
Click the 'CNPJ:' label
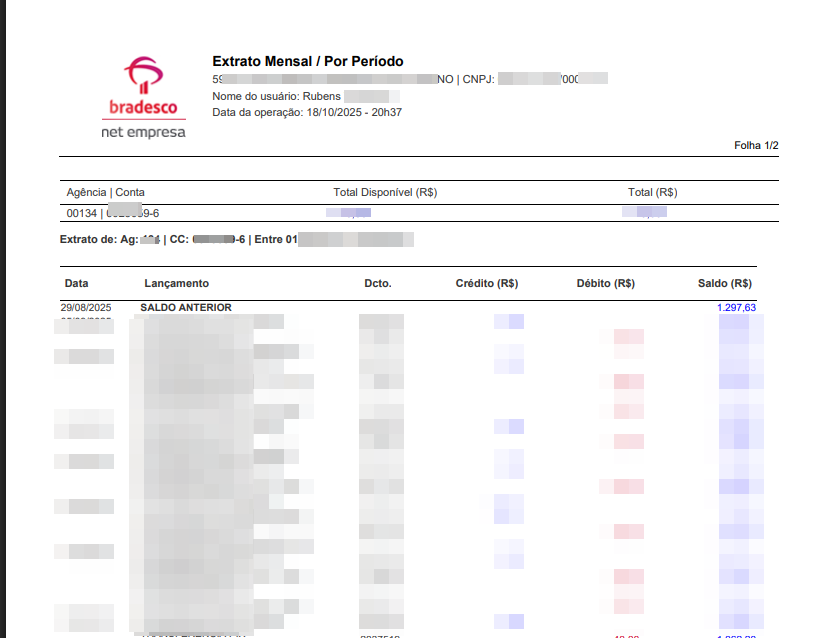(478, 79)
